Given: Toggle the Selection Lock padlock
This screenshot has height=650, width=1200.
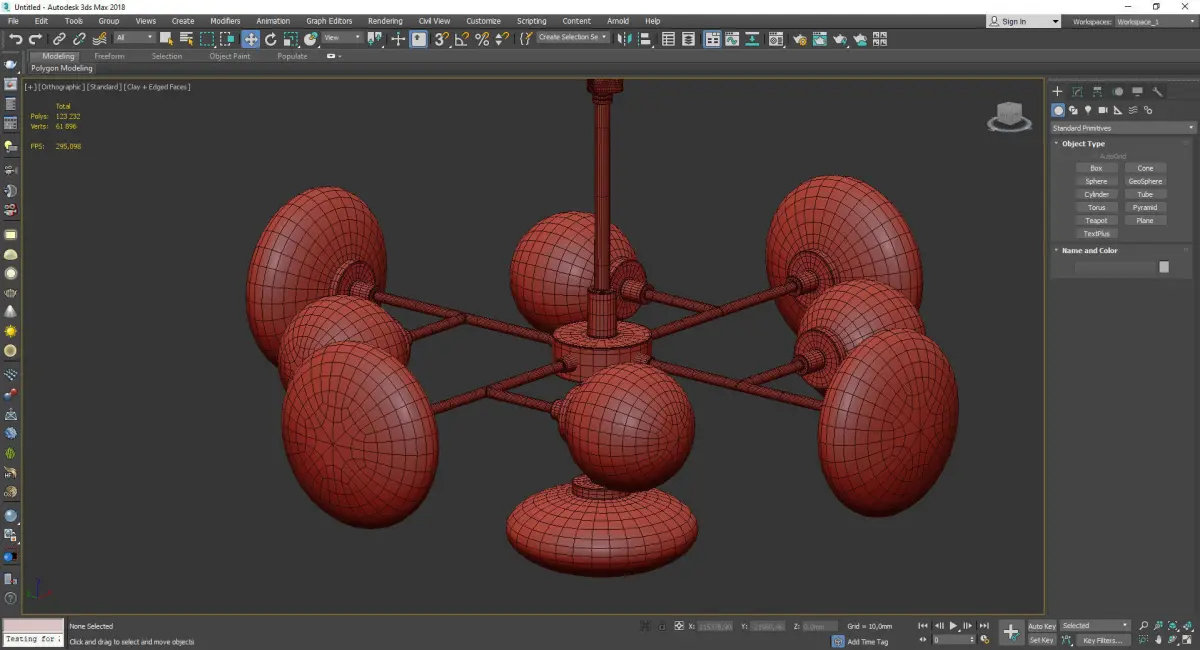Looking at the screenshot, I should tap(661, 626).
